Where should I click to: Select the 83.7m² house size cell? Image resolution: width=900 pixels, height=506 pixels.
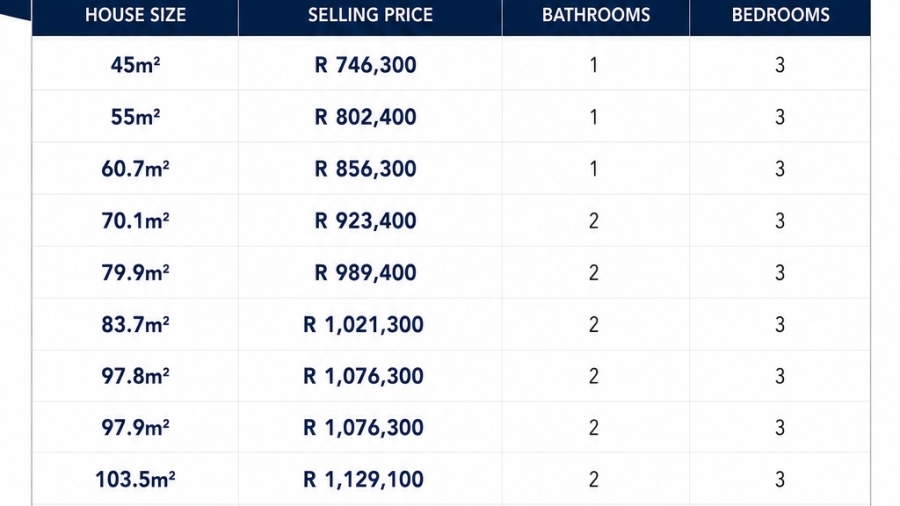pyautogui.click(x=135, y=324)
